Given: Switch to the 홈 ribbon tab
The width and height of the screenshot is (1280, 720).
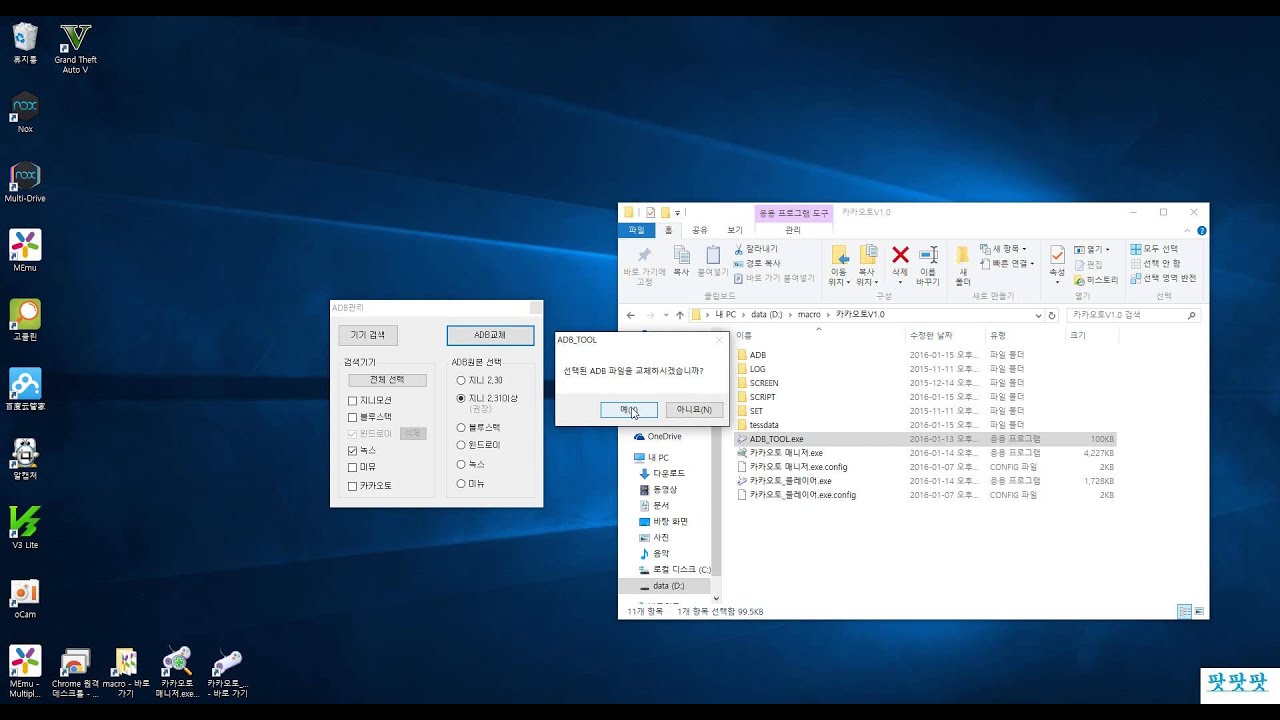Looking at the screenshot, I should (x=669, y=230).
